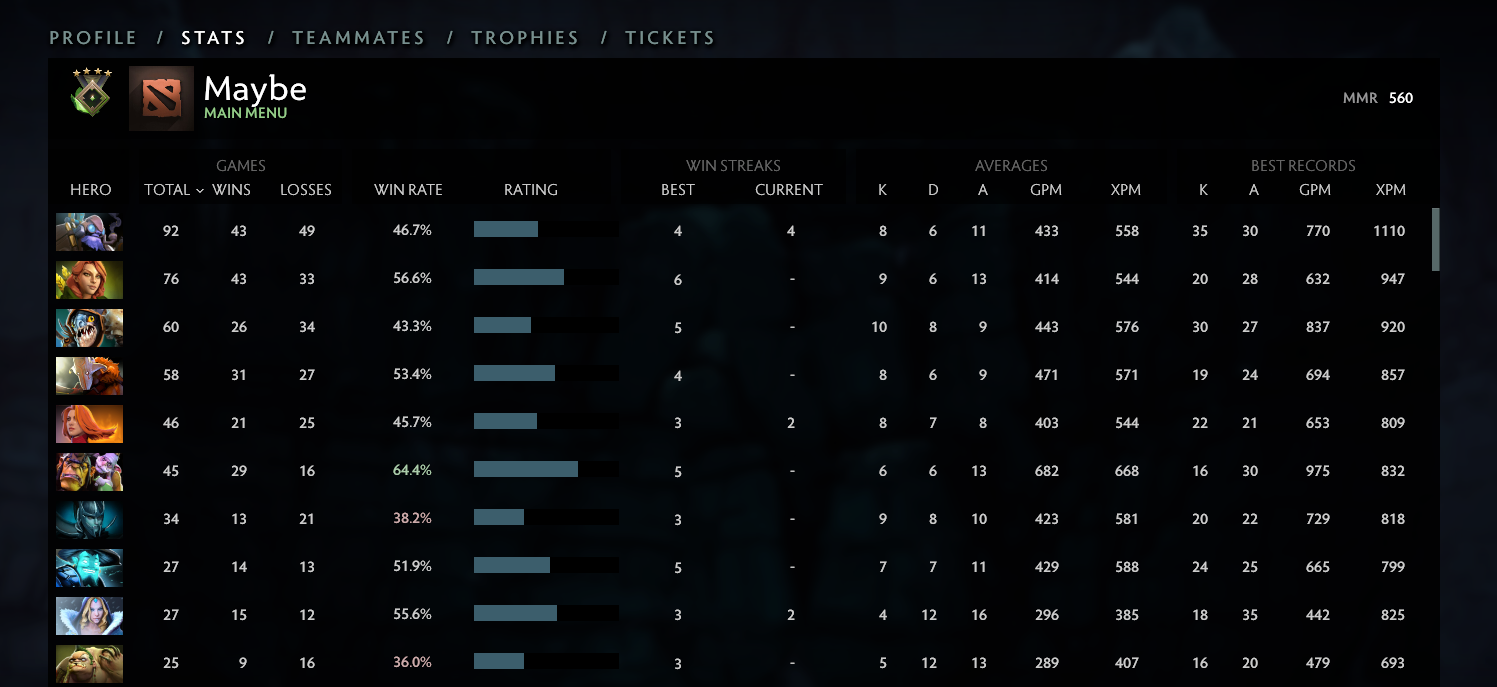1497x687 pixels.
Task: Click the Alchemist hero portrait
Action: point(89,471)
